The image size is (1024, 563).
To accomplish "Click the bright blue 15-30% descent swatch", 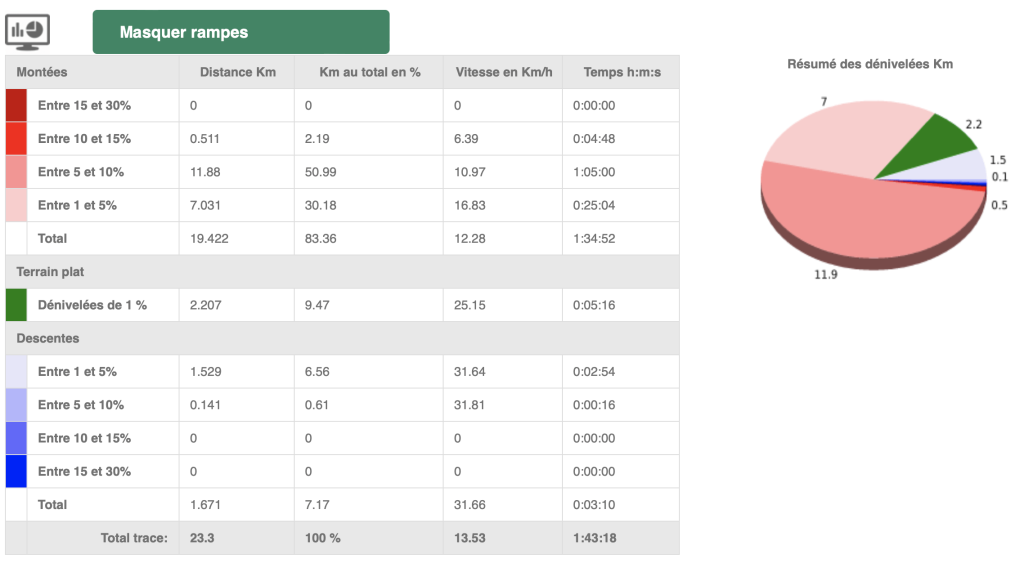I will tap(16, 471).
